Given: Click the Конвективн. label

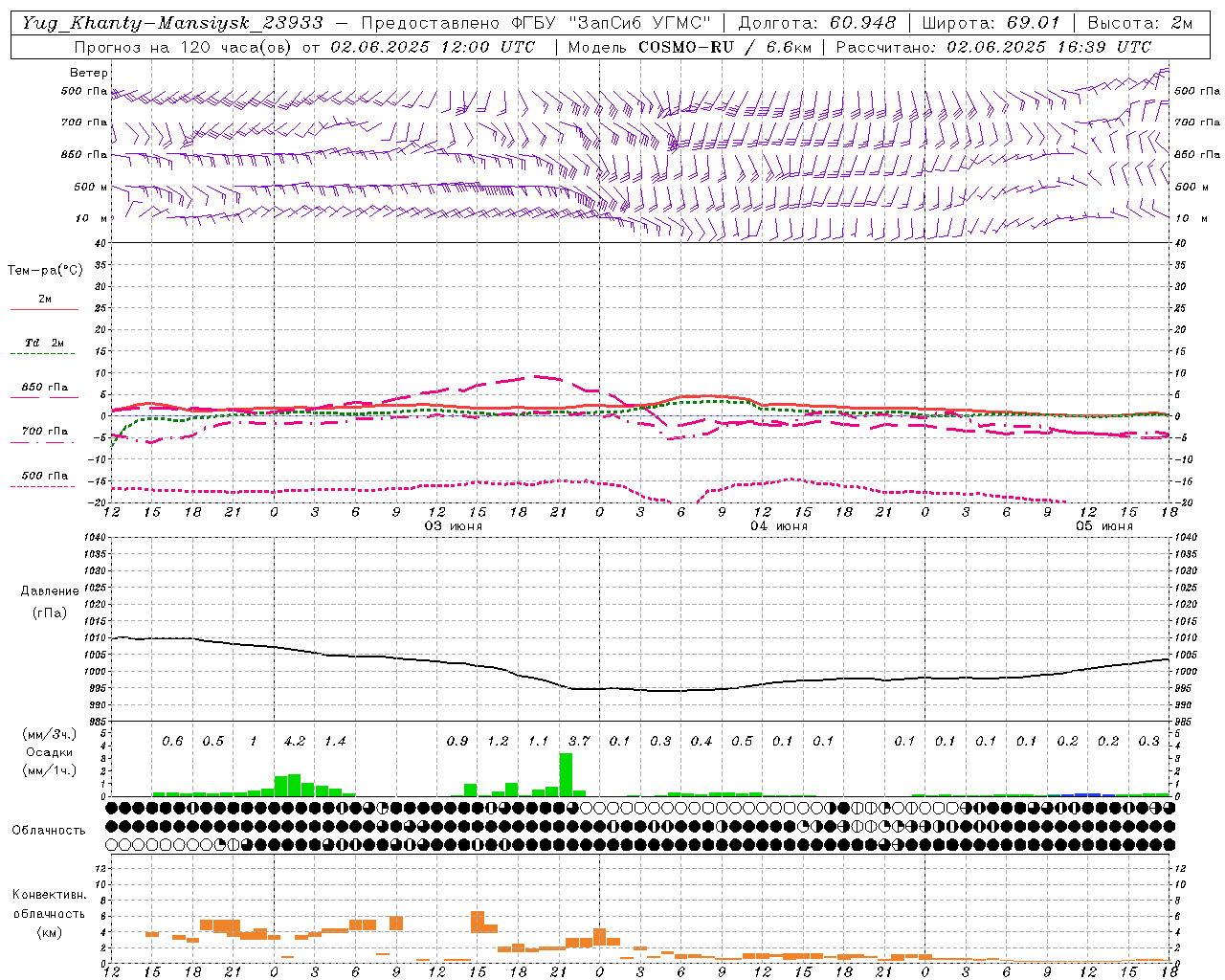Looking at the screenshot, I should point(49,895).
